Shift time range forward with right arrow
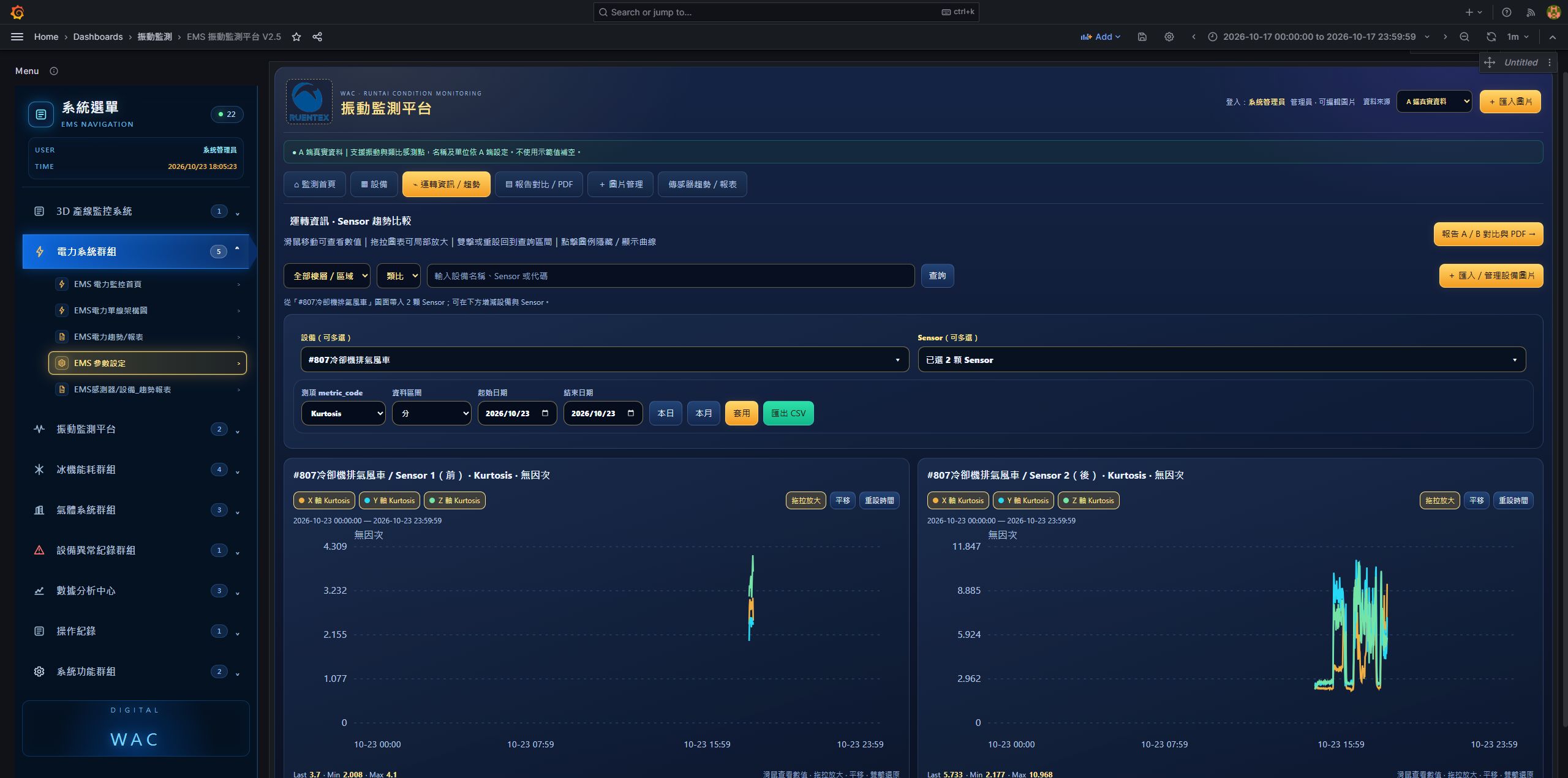1568x778 pixels. pyautogui.click(x=1445, y=37)
